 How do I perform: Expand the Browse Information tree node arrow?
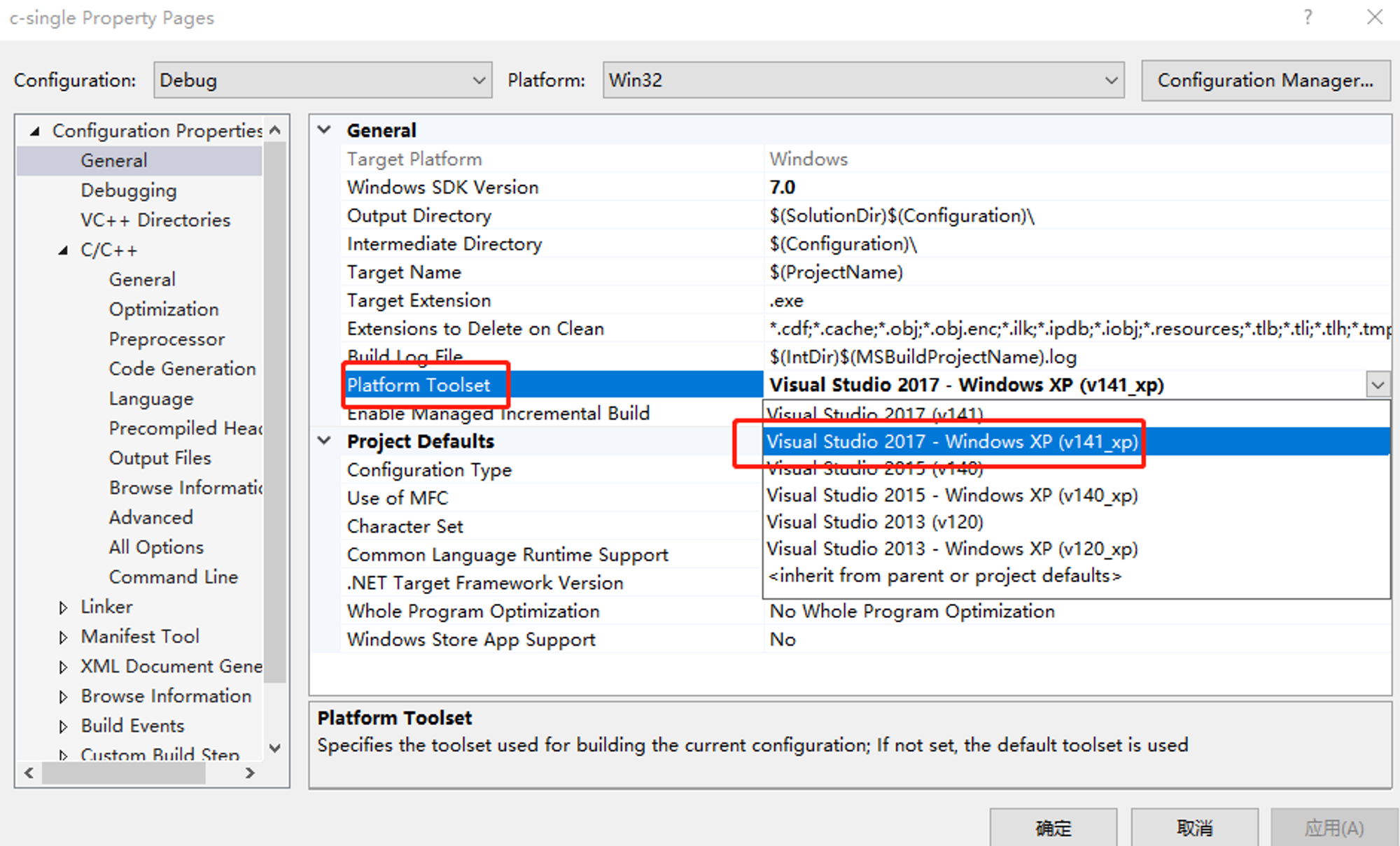(63, 696)
